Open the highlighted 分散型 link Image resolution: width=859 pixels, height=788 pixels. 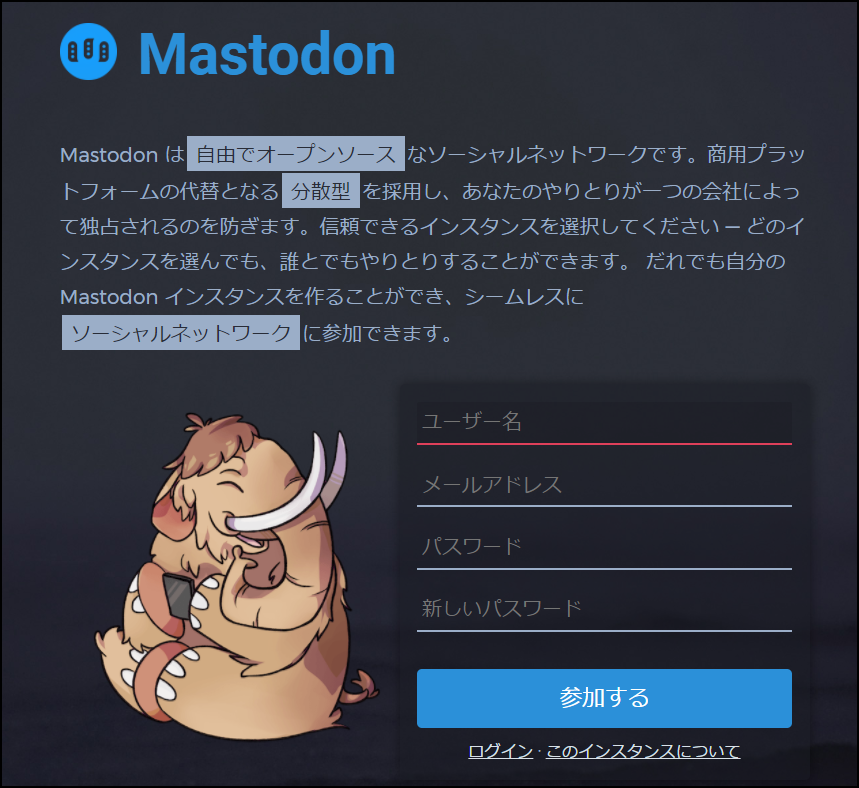coord(321,191)
